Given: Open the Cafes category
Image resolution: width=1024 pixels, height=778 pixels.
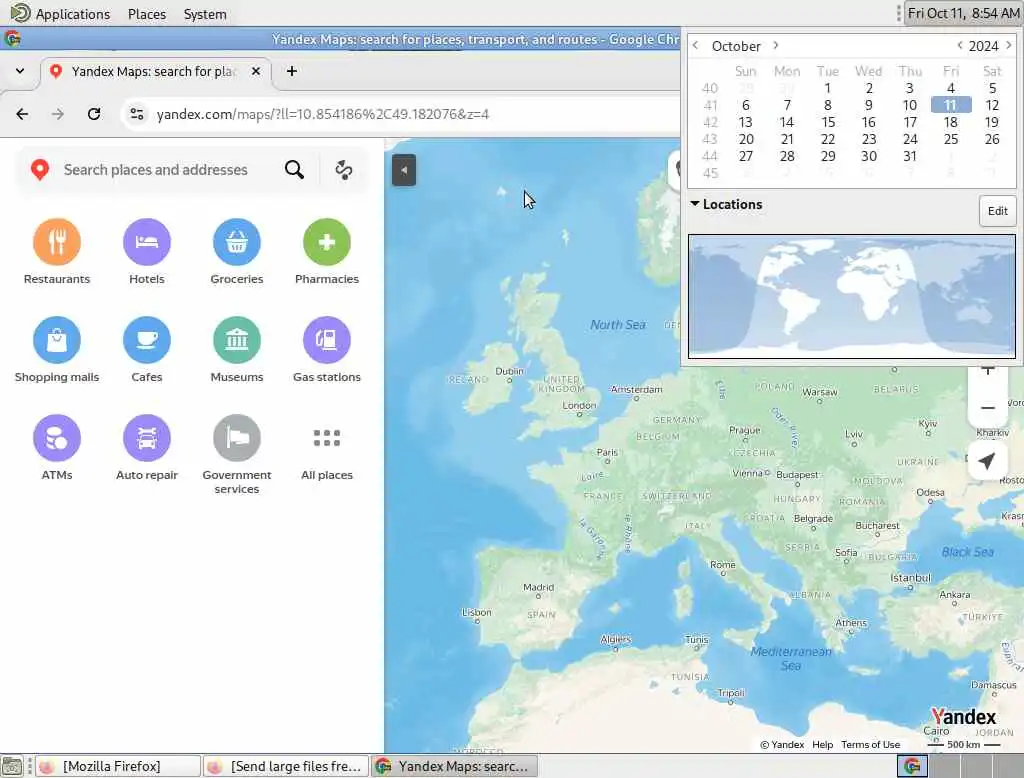Looking at the screenshot, I should 146,349.
